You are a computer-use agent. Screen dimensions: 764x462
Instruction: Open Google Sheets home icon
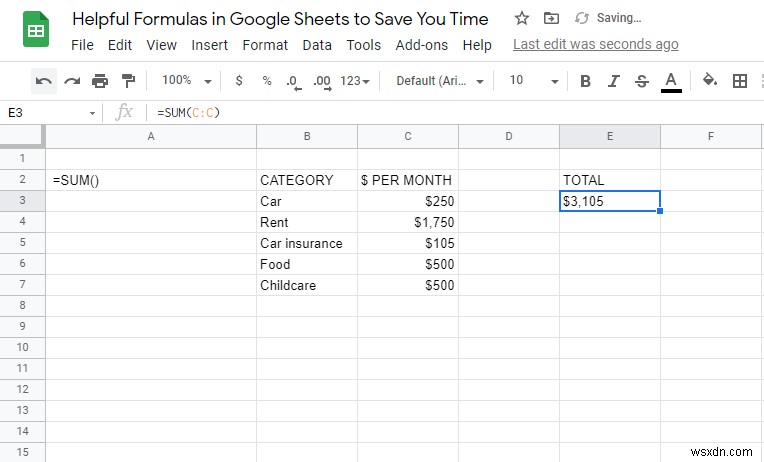[36, 30]
